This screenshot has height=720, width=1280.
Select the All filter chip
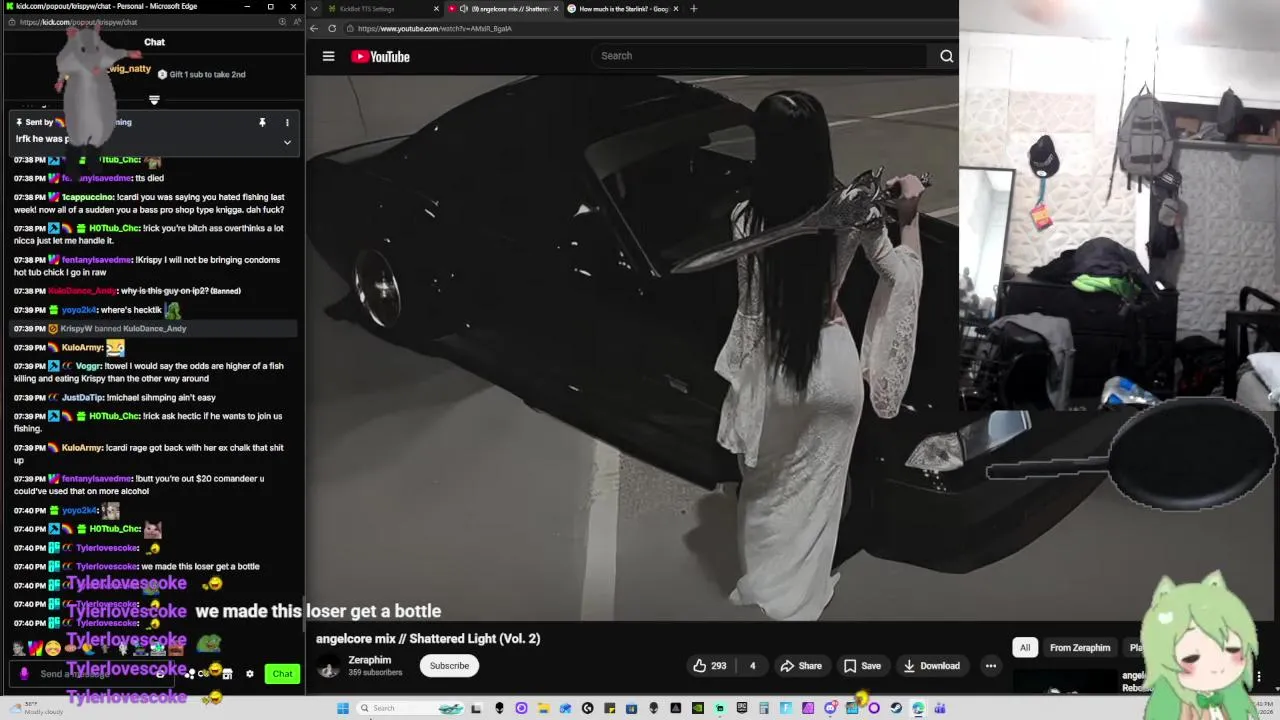coord(1024,648)
